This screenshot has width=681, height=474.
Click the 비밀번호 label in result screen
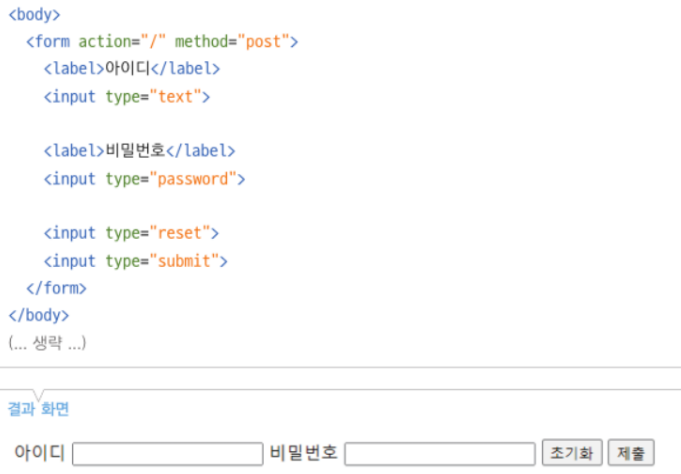[x=304, y=453]
